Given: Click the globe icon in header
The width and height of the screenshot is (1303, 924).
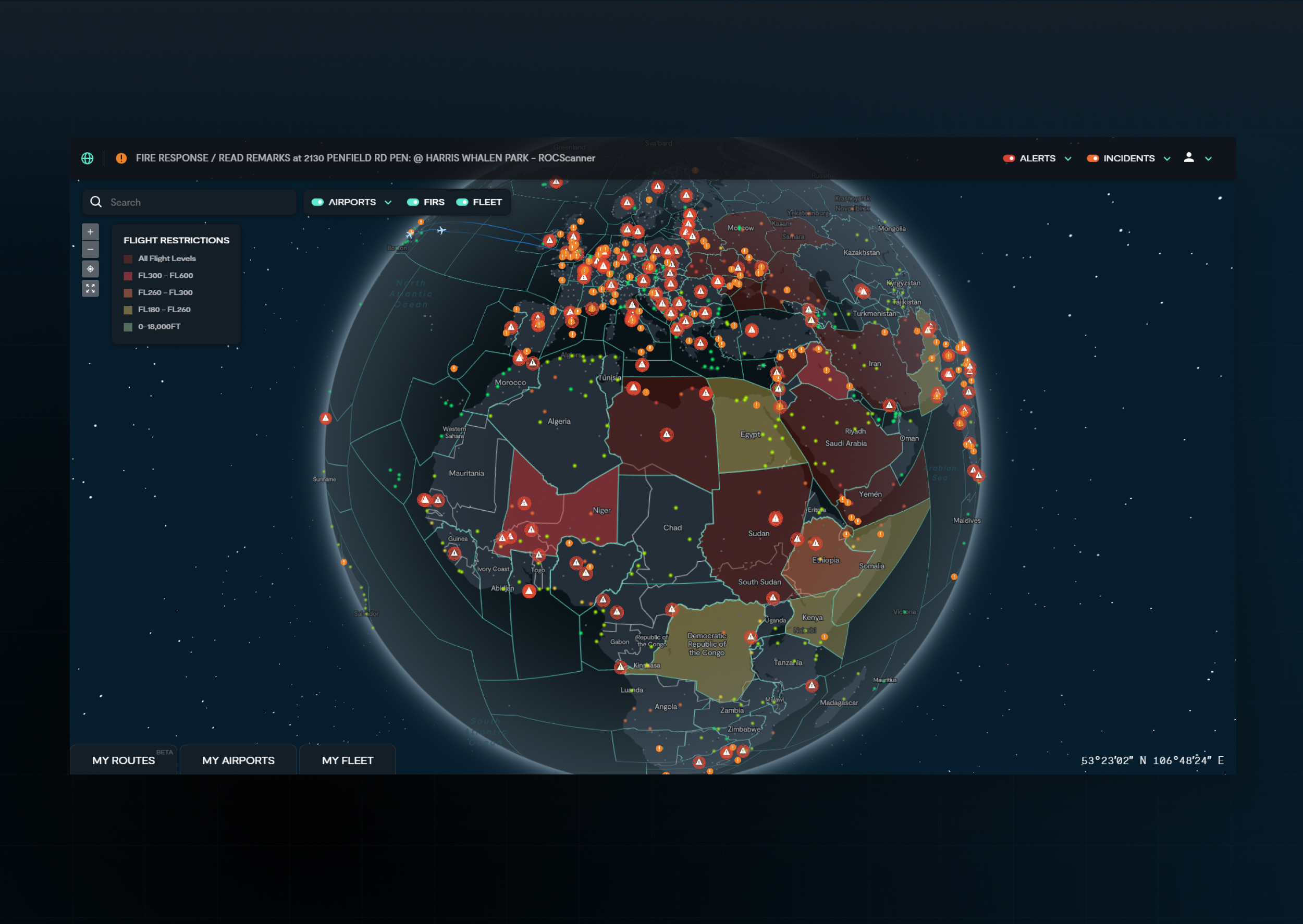Looking at the screenshot, I should click(x=87, y=158).
